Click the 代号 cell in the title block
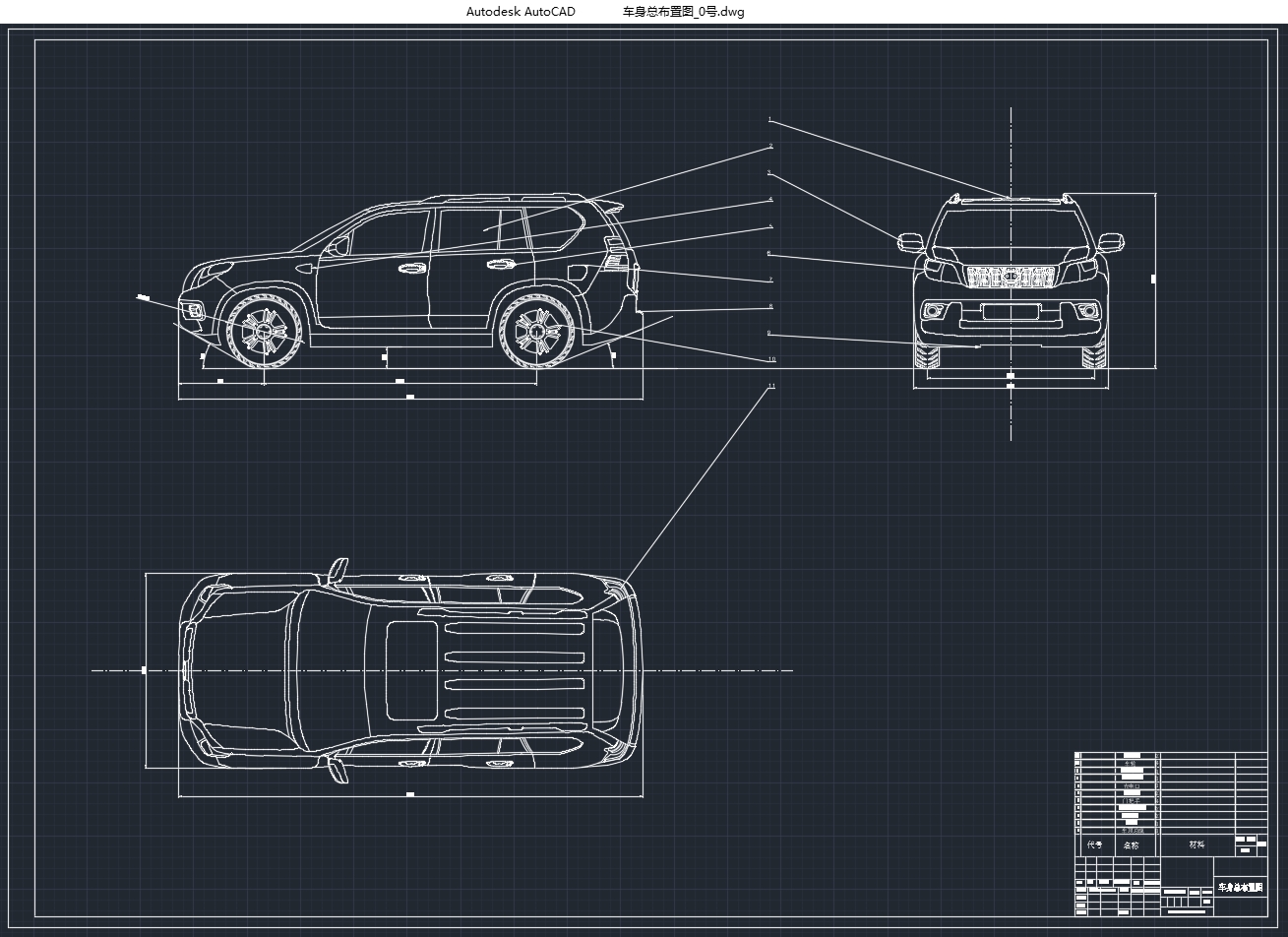Viewport: 1288px width, 937px height. (1094, 845)
